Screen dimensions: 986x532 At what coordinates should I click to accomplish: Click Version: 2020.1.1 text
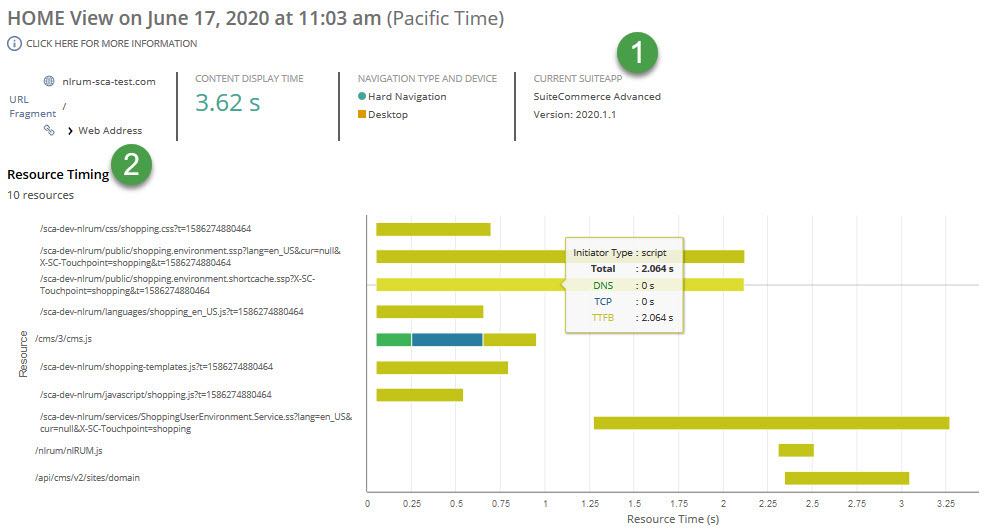pos(575,114)
